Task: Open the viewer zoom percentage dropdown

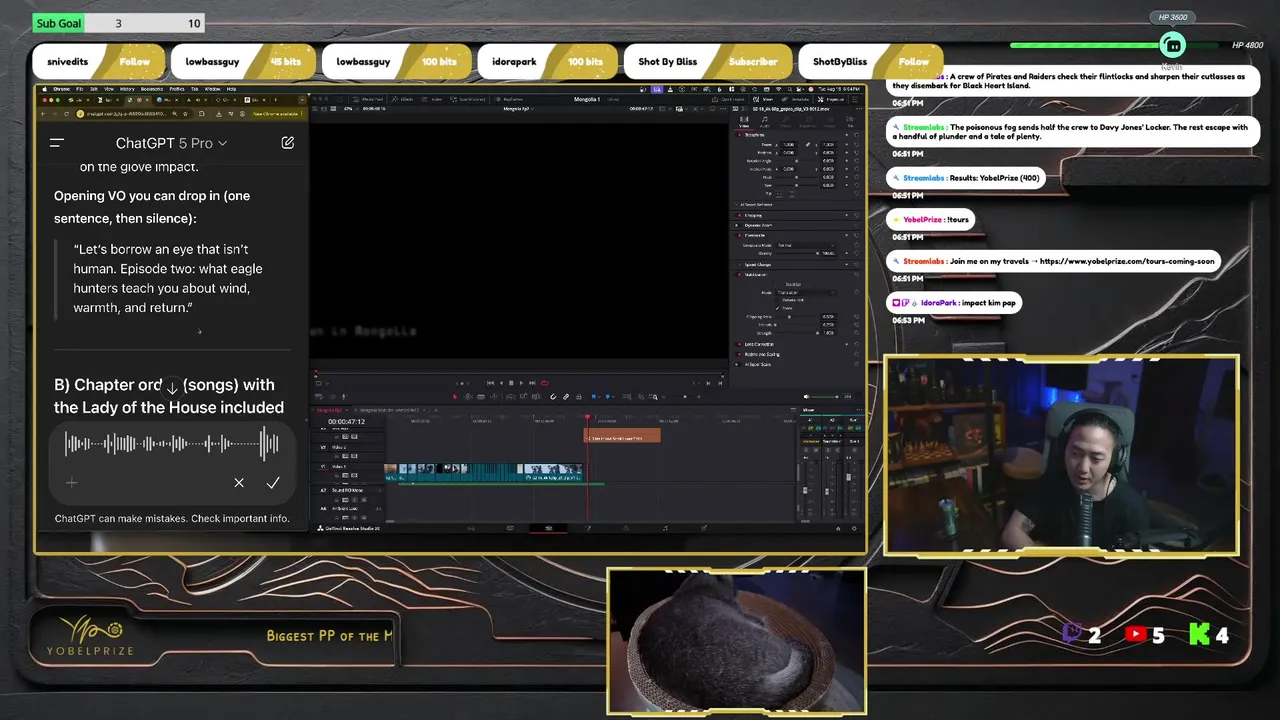Action: [x=352, y=109]
